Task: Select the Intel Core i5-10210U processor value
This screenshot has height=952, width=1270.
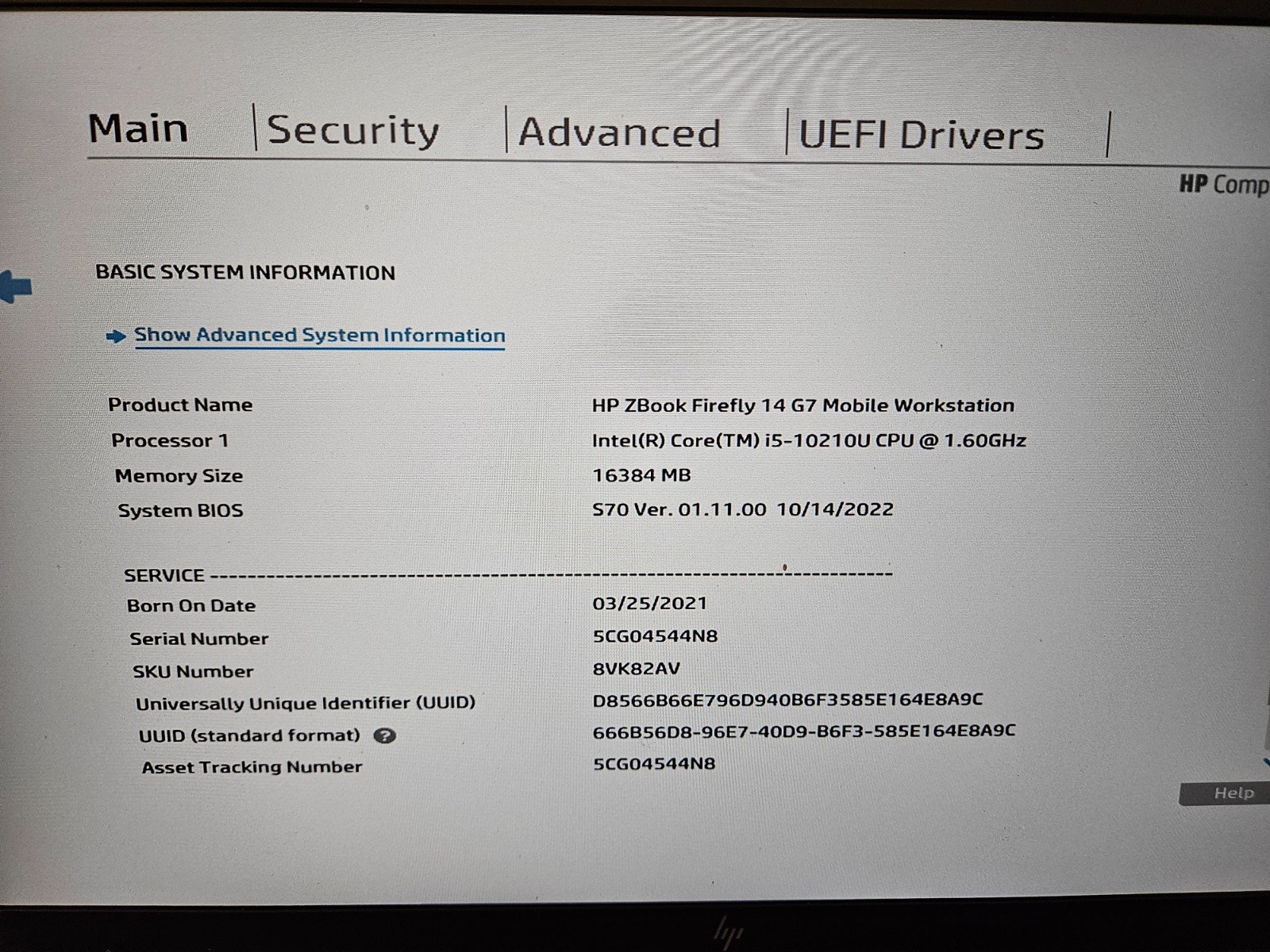Action: [809, 440]
